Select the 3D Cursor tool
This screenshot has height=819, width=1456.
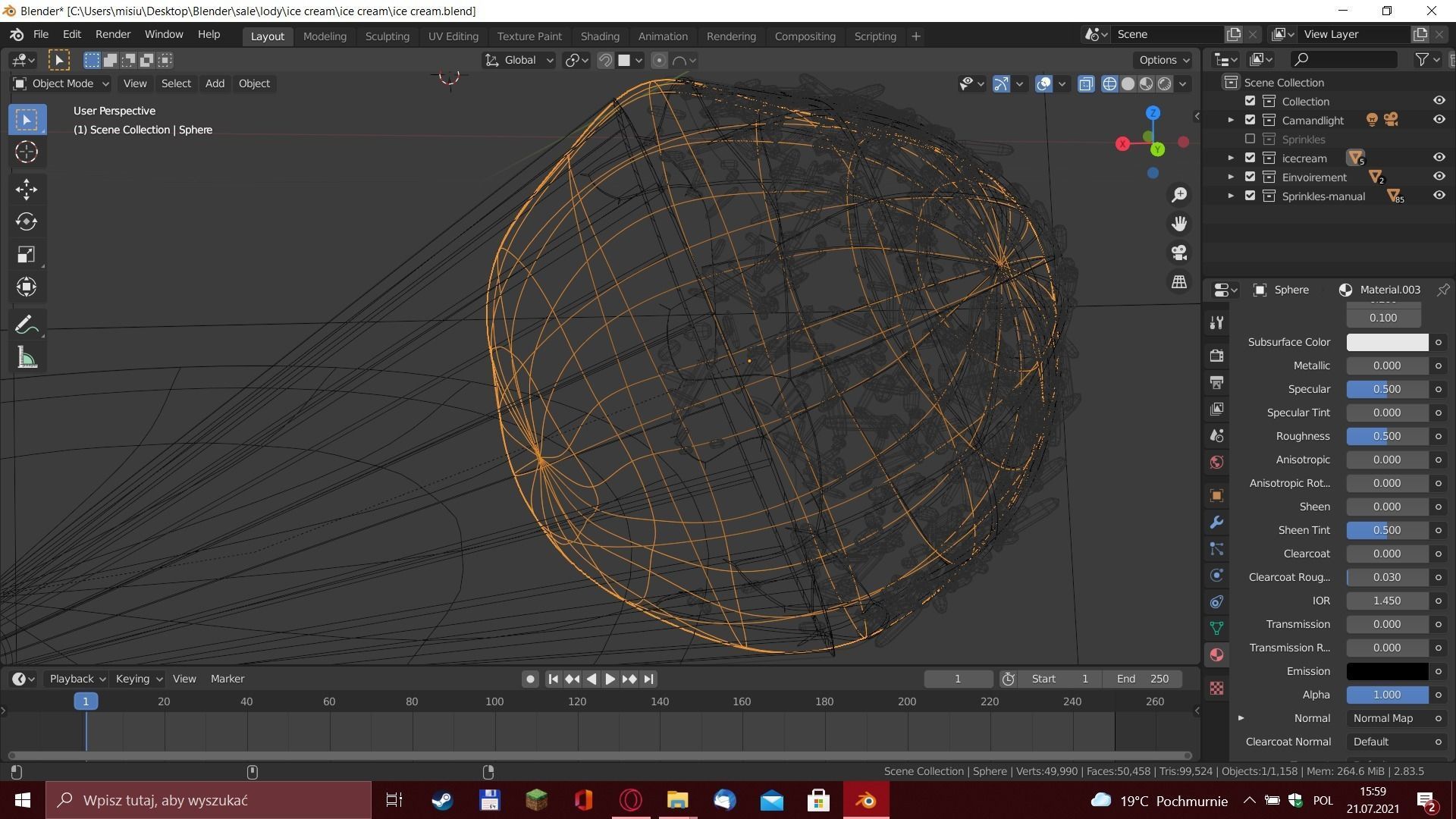(x=27, y=152)
